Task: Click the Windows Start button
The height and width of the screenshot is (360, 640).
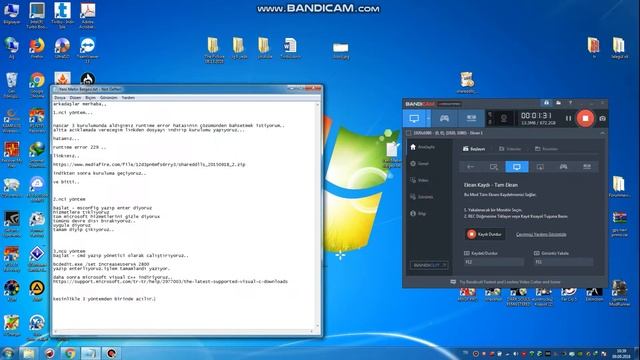Action: tap(8, 353)
